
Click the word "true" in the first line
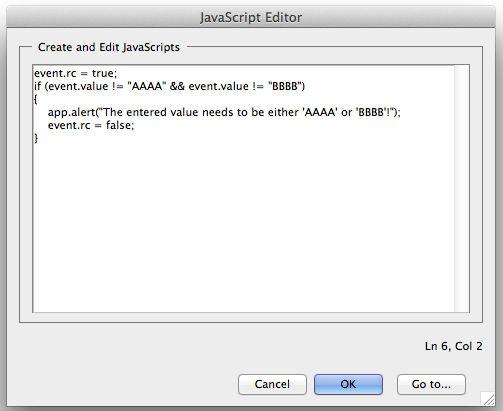pyautogui.click(x=103, y=73)
